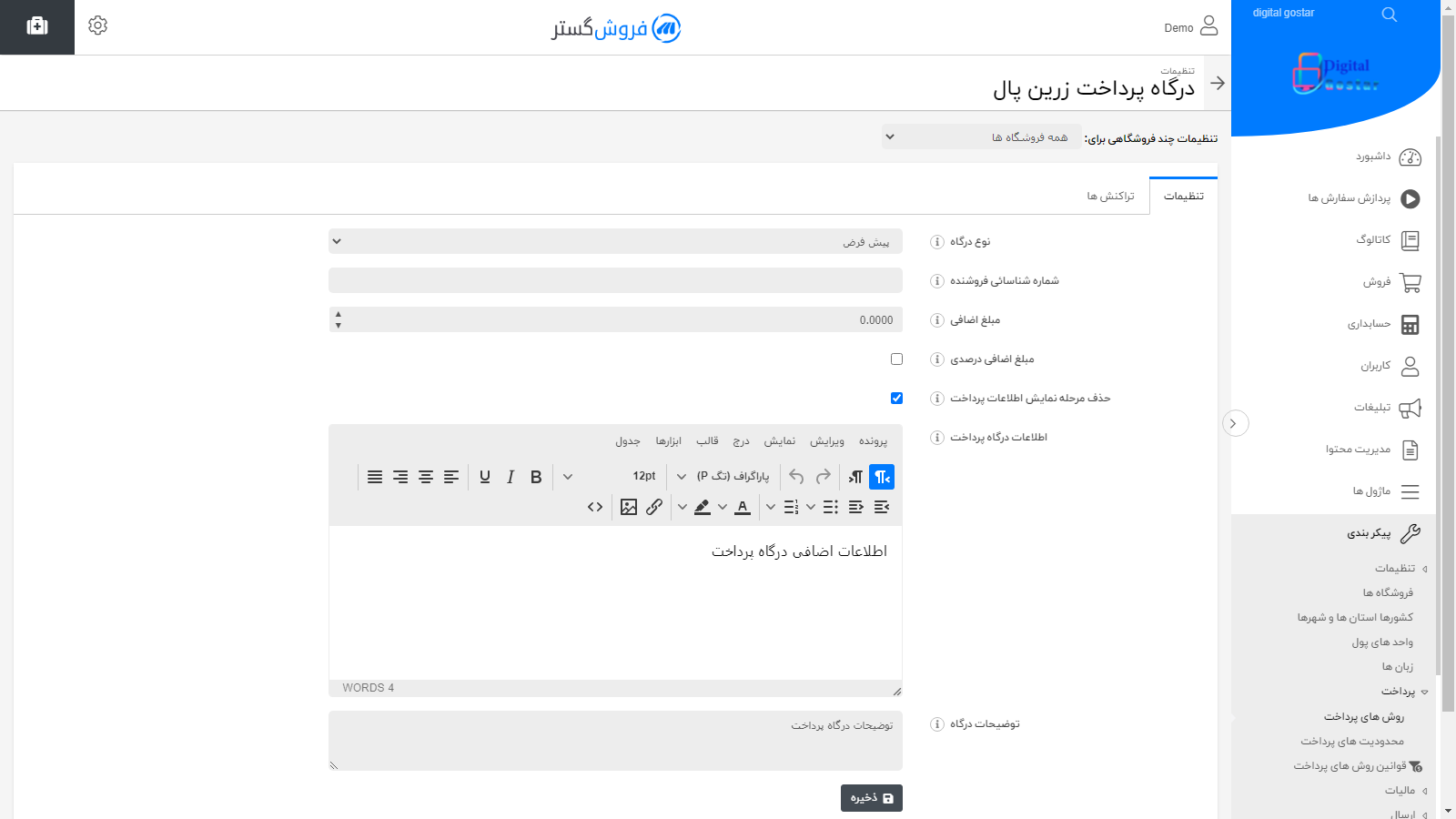
Task: Apply underline formatting in editor
Action: click(485, 477)
